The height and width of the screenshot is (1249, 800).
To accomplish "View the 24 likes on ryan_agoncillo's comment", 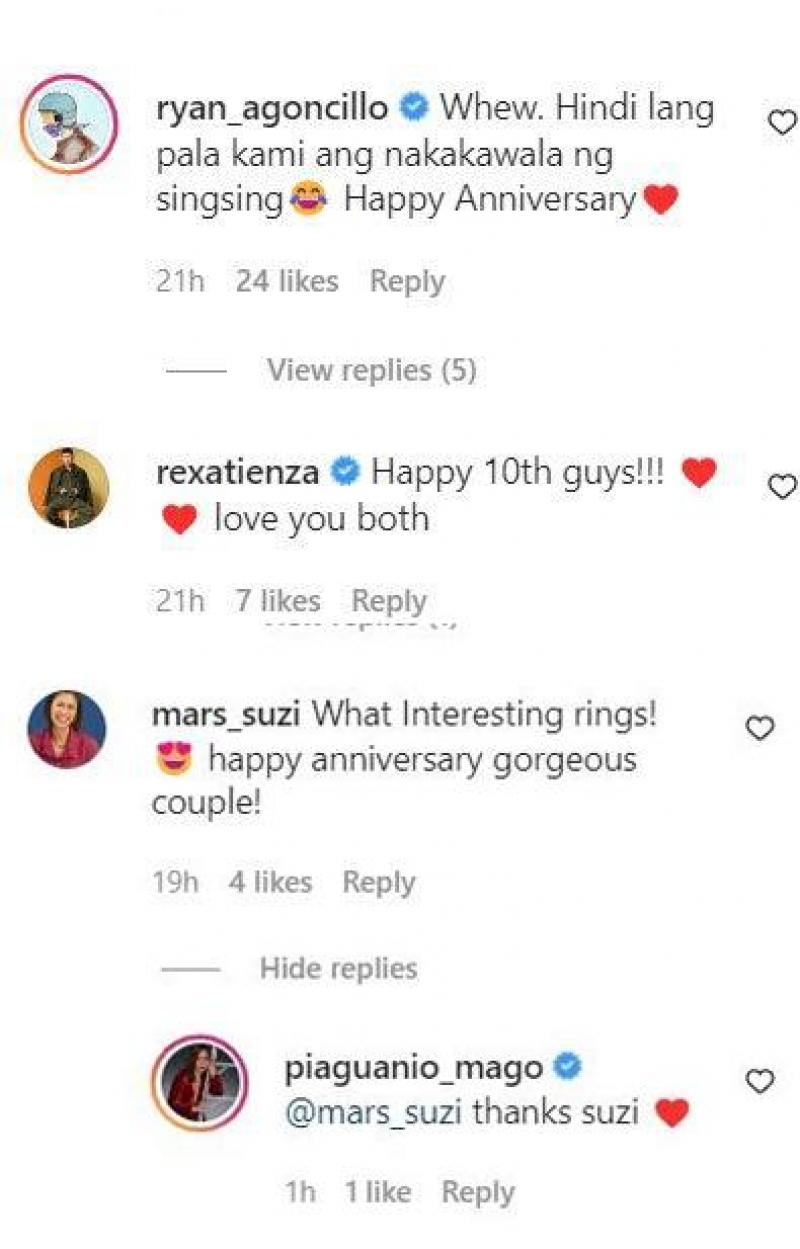I will [287, 282].
